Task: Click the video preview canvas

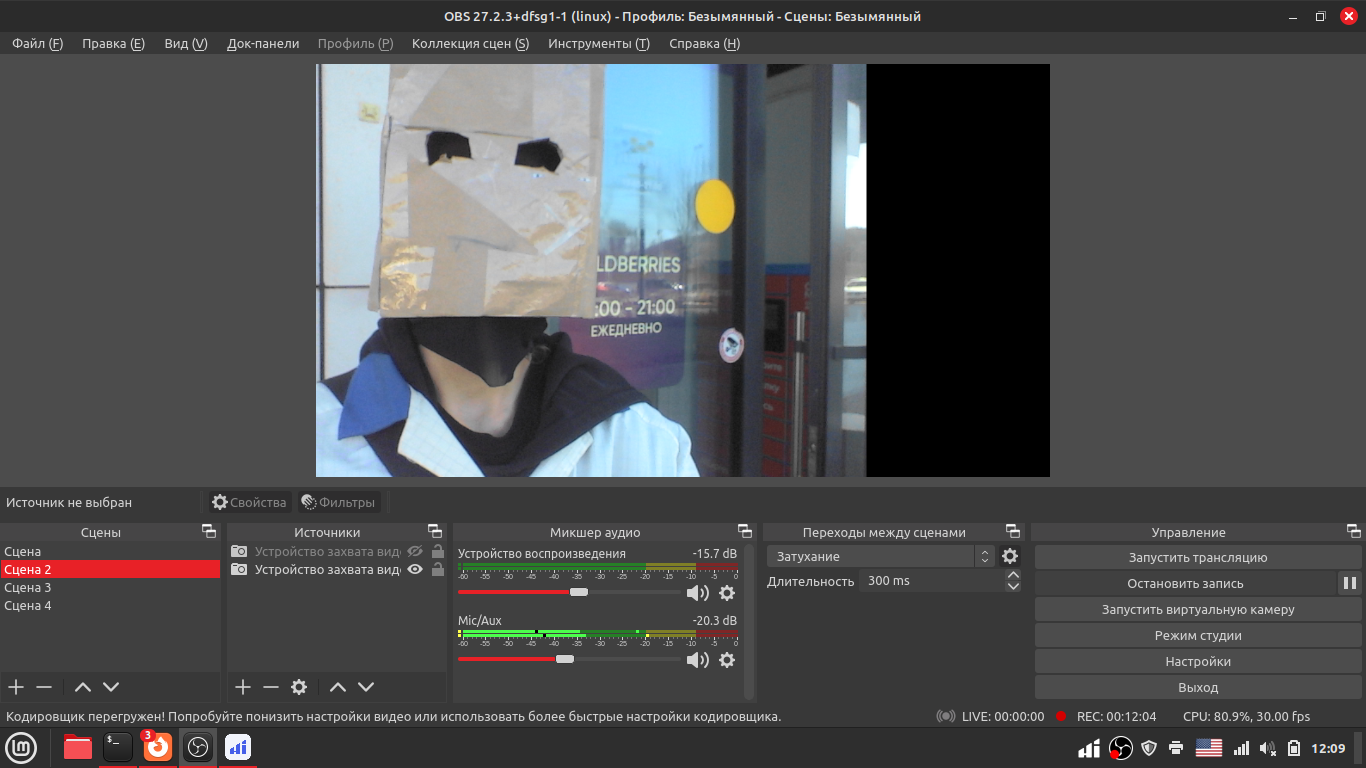Action: coord(683,270)
